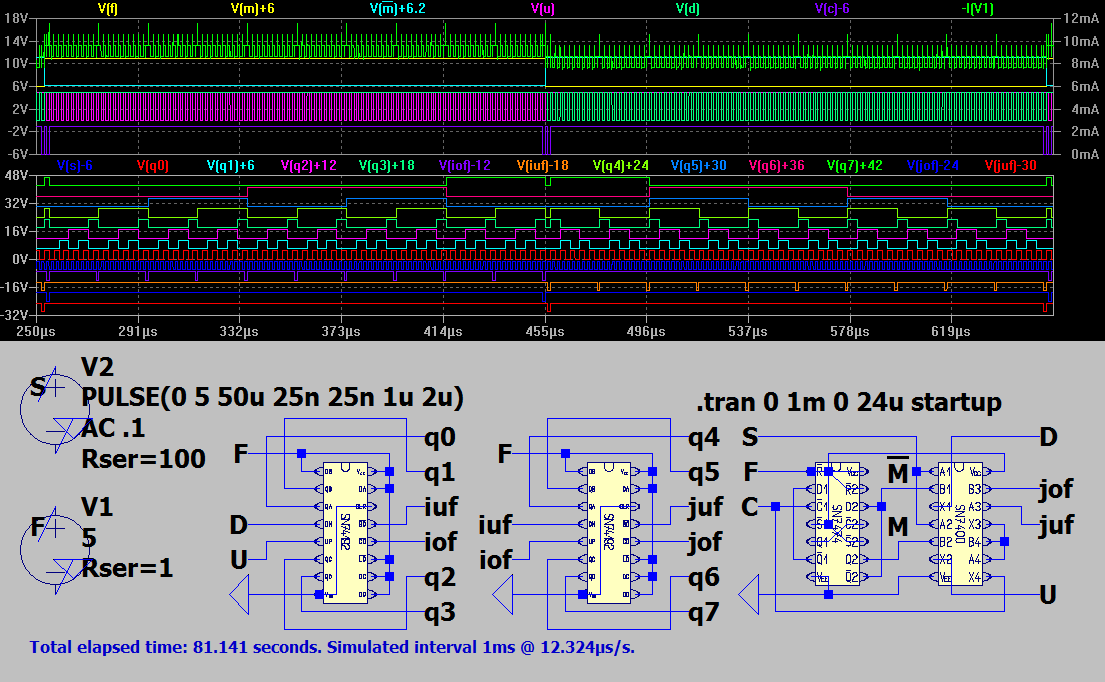Click the V(f) trace label
This screenshot has height=682, width=1105.
[x=108, y=8]
